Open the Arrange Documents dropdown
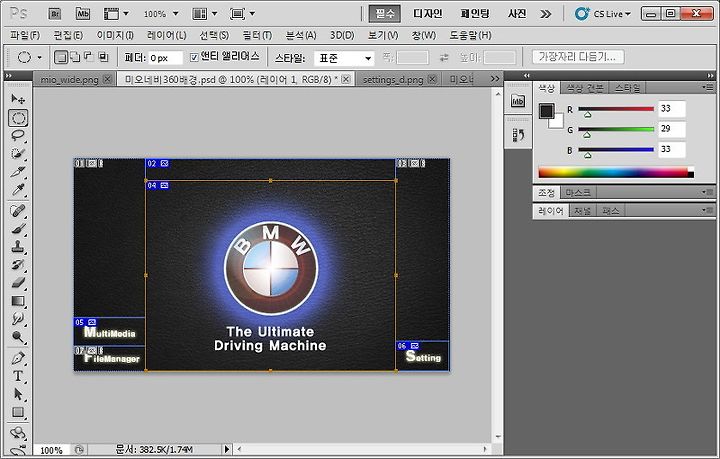Viewport: 720px width, 459px height. pos(204,14)
